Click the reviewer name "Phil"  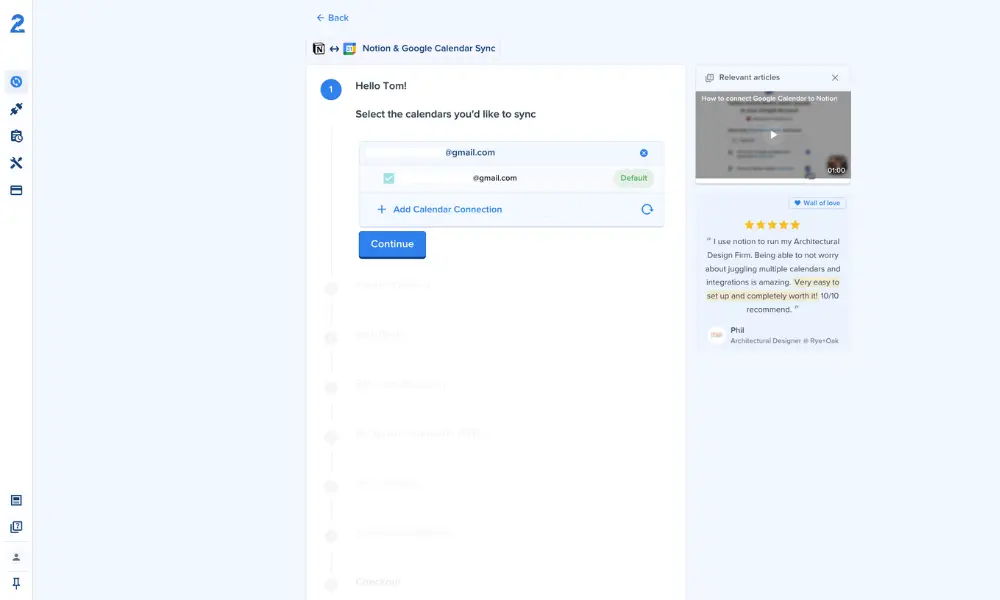(x=737, y=330)
